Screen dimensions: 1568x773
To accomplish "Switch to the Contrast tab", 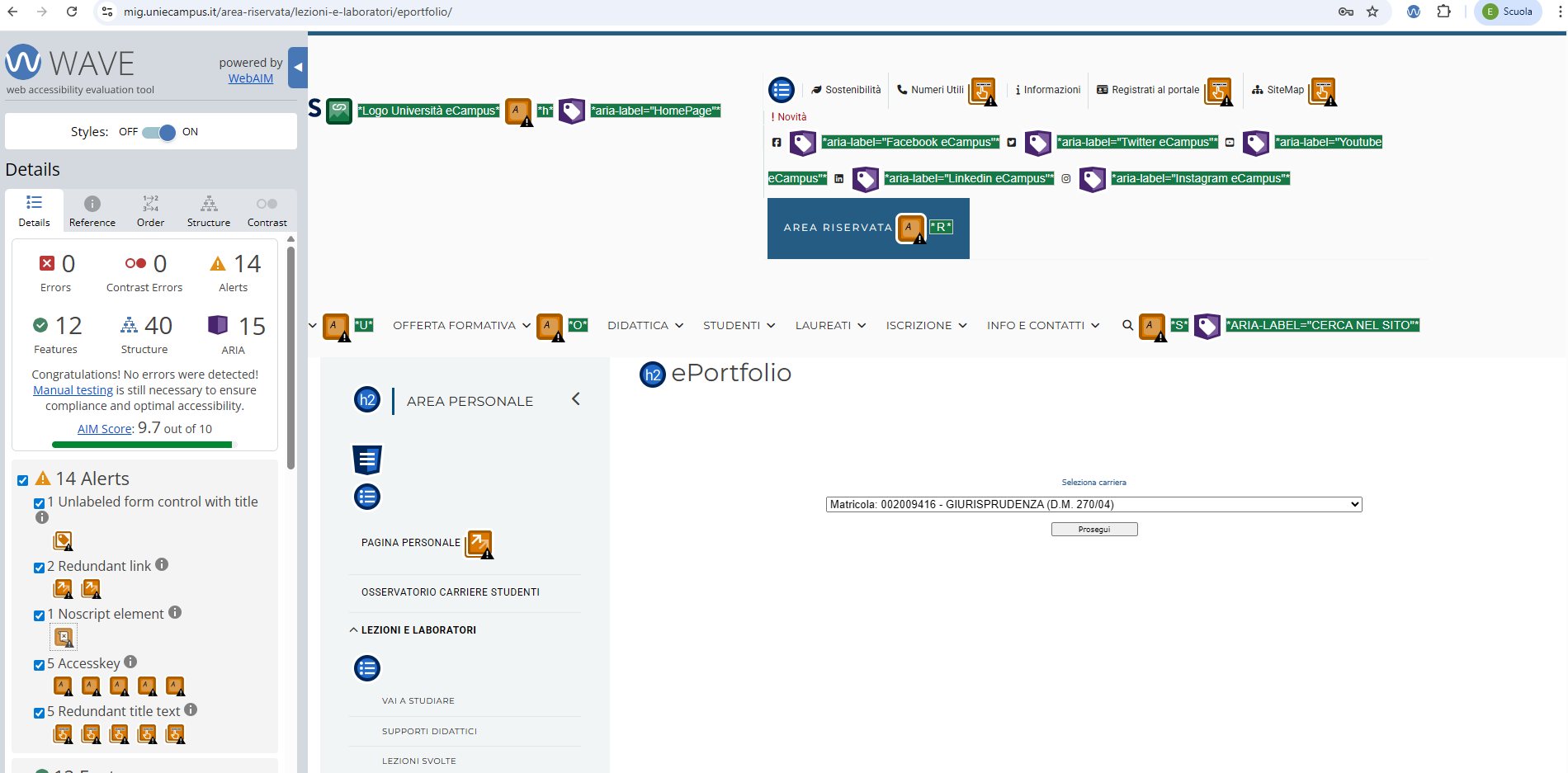I will (267, 211).
